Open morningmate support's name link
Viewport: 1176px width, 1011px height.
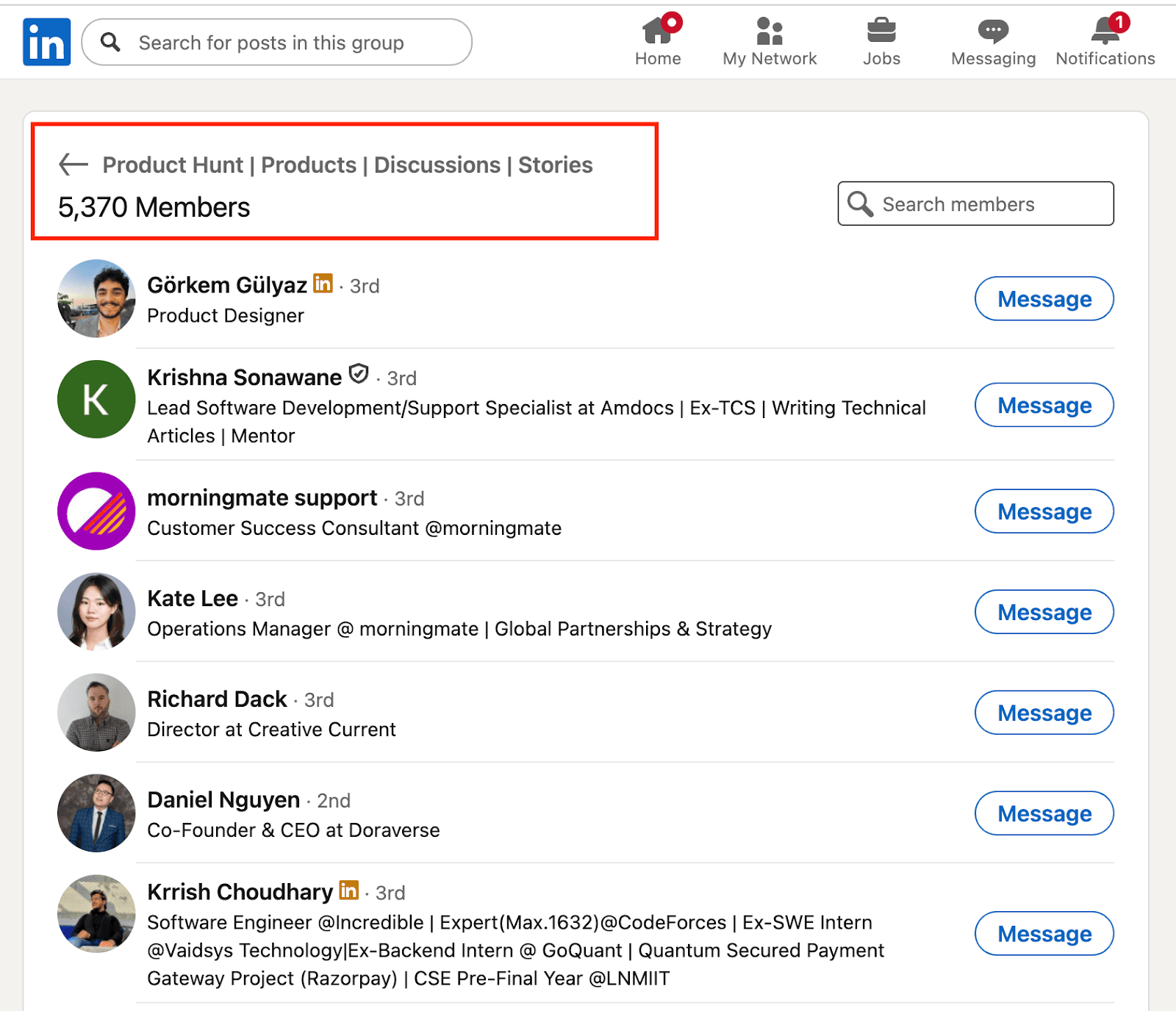262,498
